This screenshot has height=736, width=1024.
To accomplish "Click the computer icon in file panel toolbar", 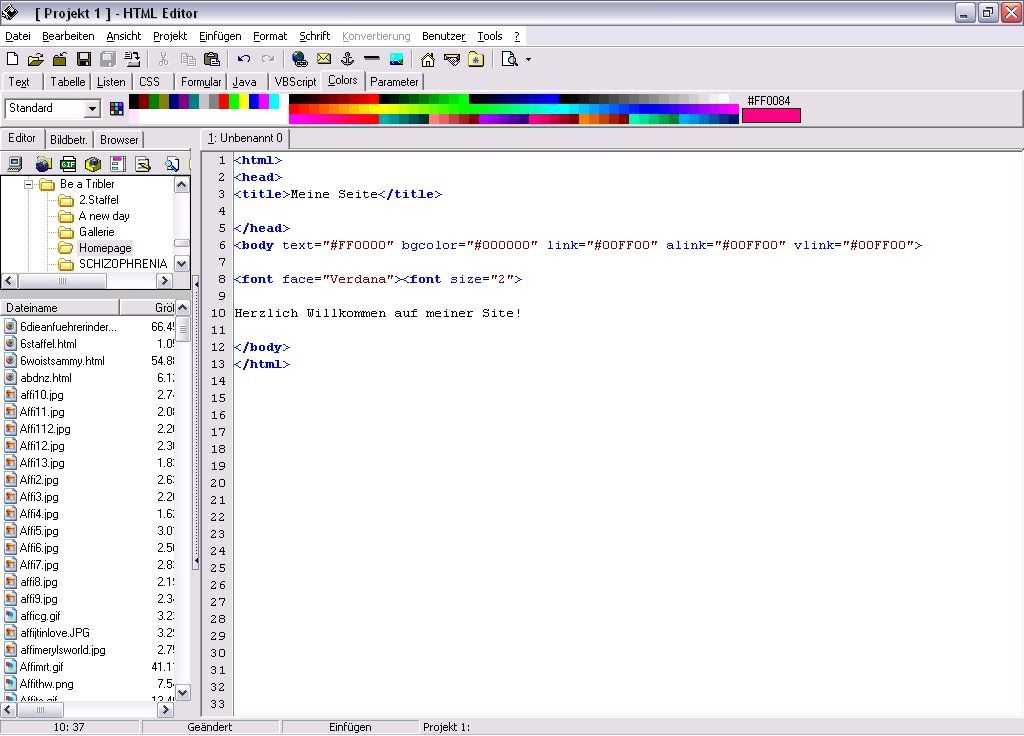I will (14, 164).
